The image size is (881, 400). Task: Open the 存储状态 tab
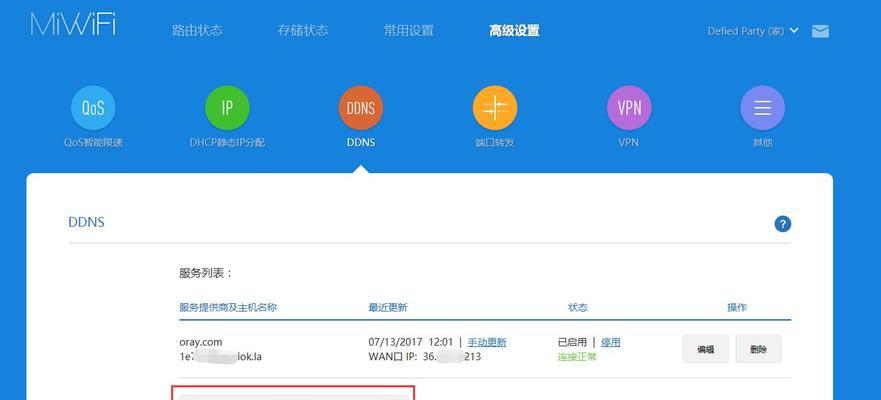[x=303, y=30]
